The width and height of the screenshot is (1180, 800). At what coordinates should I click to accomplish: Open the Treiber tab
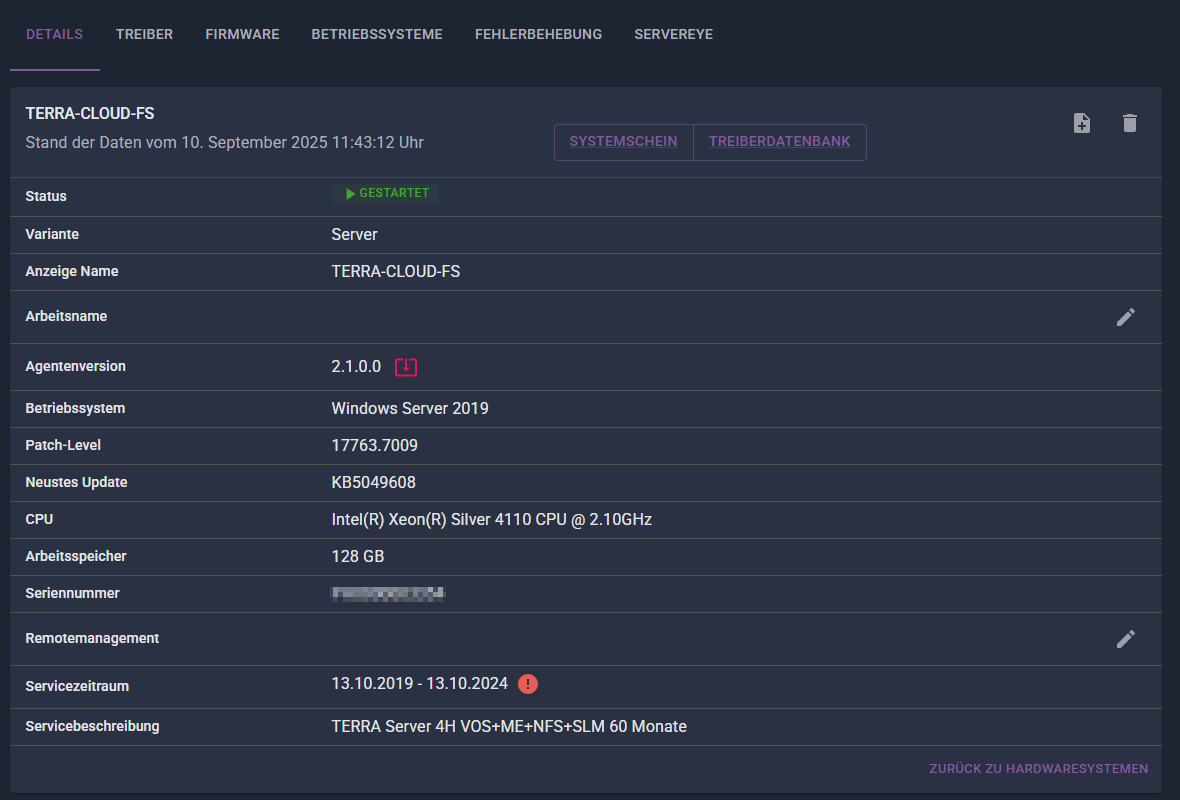tap(144, 35)
